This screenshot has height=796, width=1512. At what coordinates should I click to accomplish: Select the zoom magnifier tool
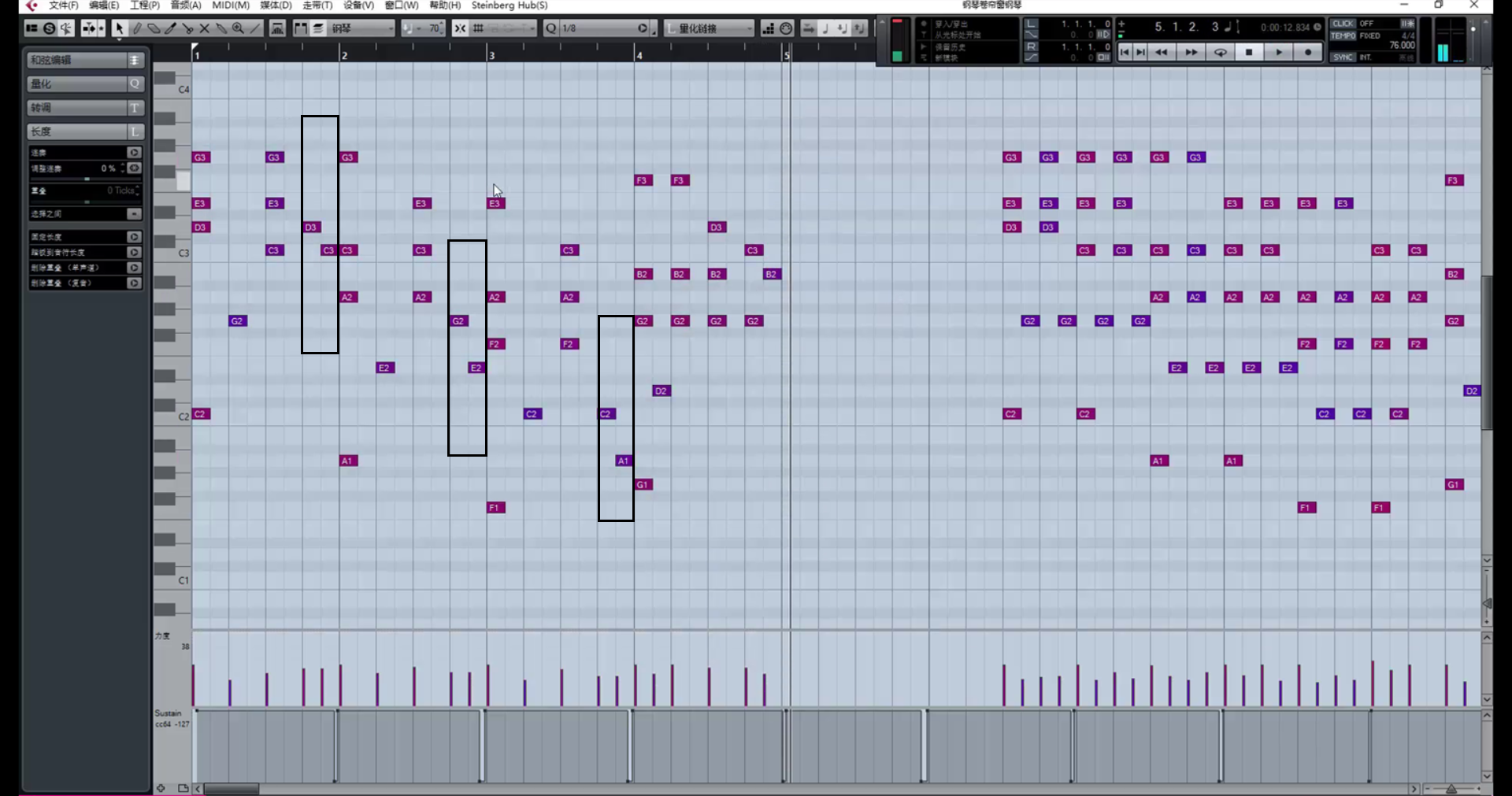238,28
